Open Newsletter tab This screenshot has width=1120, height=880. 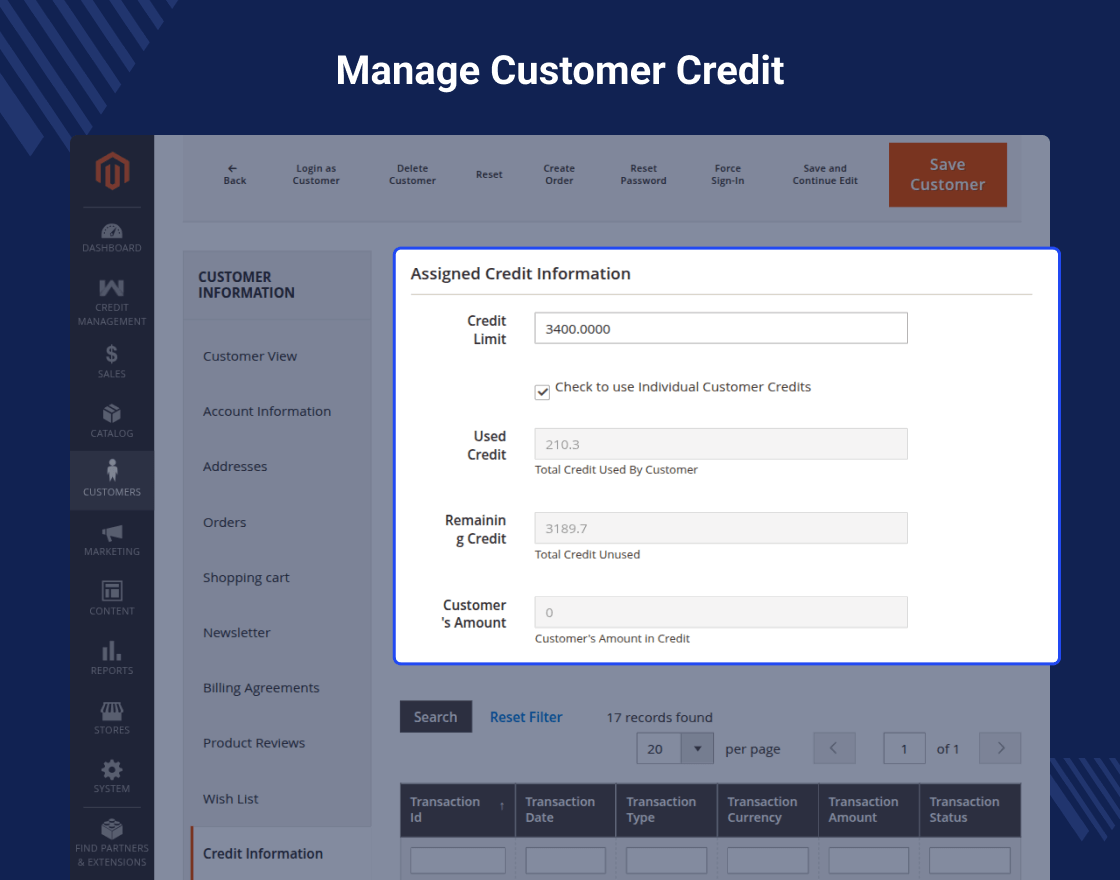click(236, 632)
